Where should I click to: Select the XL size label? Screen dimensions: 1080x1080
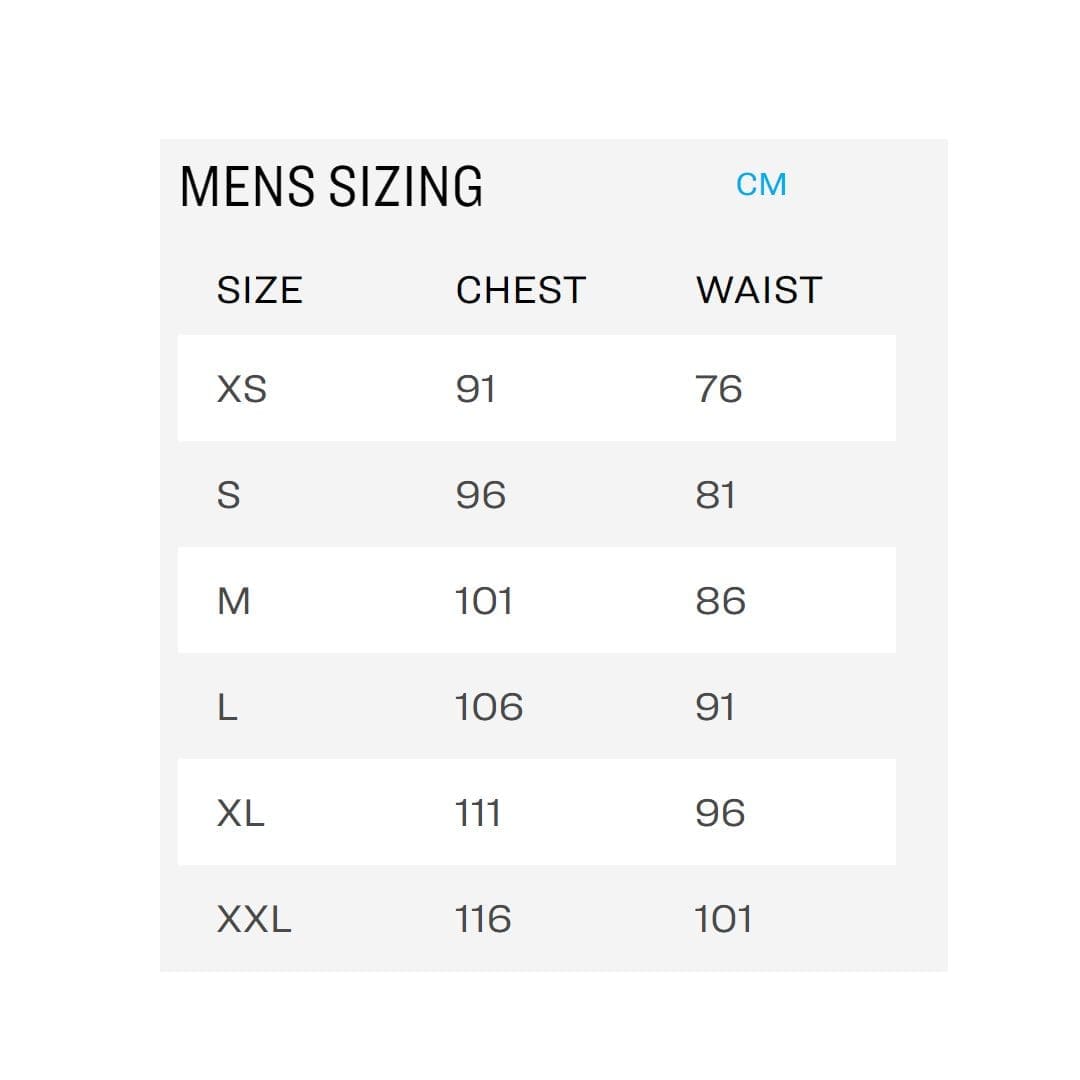point(241,813)
